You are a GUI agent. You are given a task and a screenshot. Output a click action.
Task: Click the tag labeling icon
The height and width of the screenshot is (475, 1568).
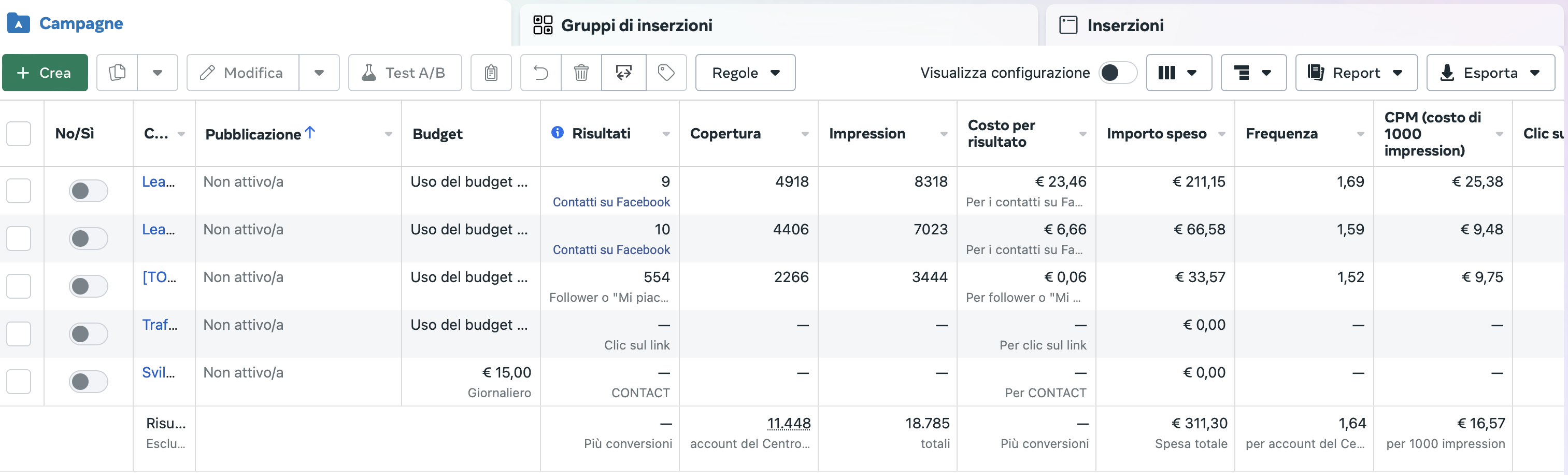pyautogui.click(x=666, y=73)
